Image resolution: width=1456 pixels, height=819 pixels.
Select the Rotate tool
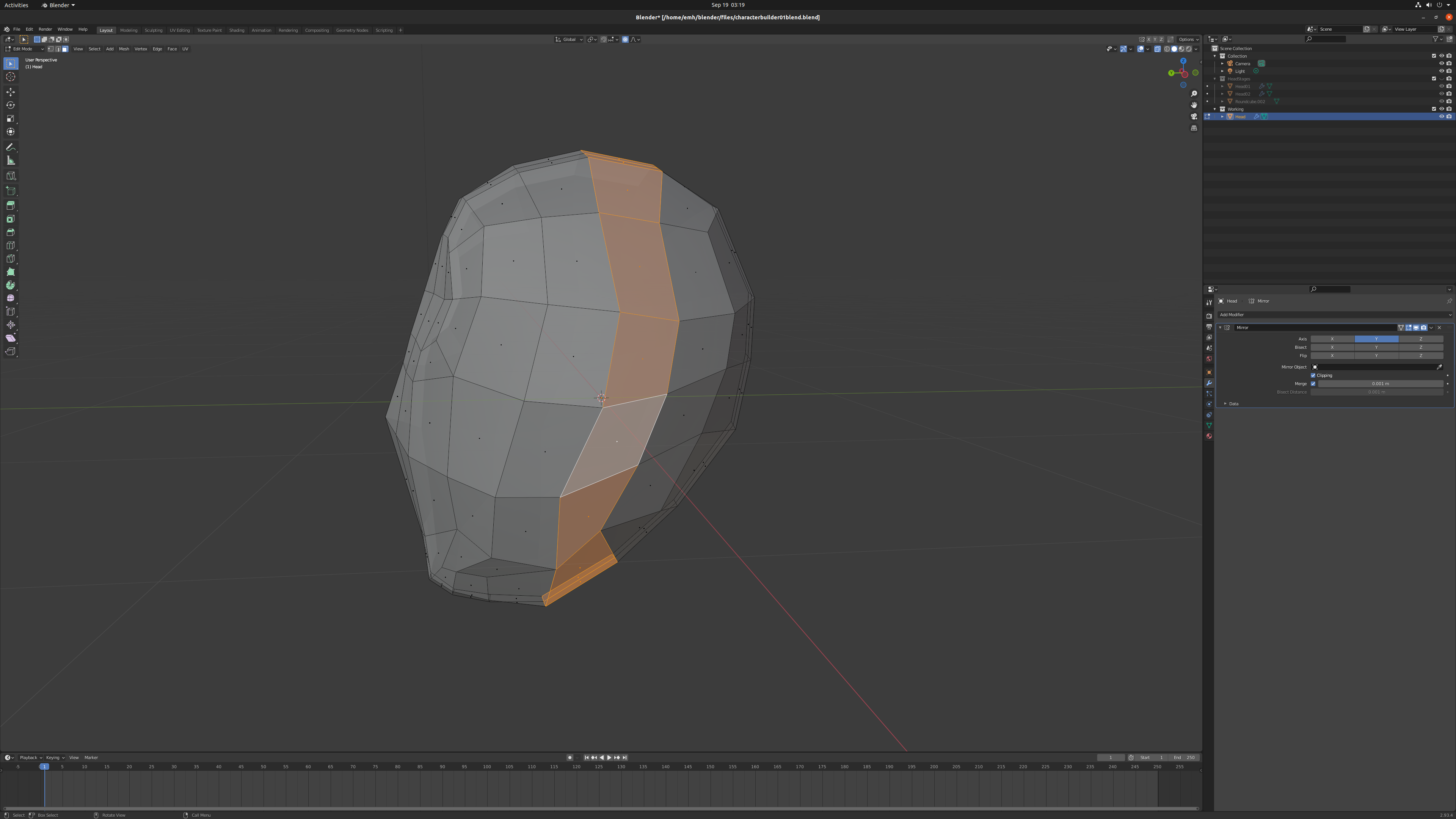[11, 105]
